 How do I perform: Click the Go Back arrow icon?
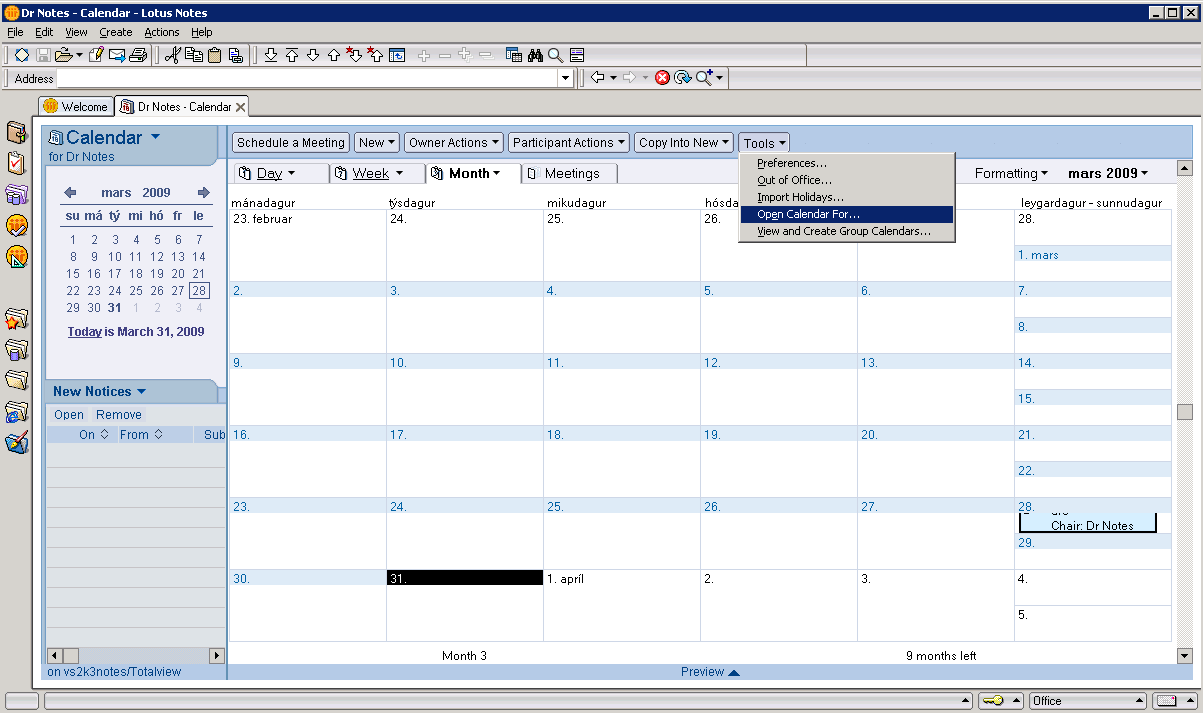point(598,77)
